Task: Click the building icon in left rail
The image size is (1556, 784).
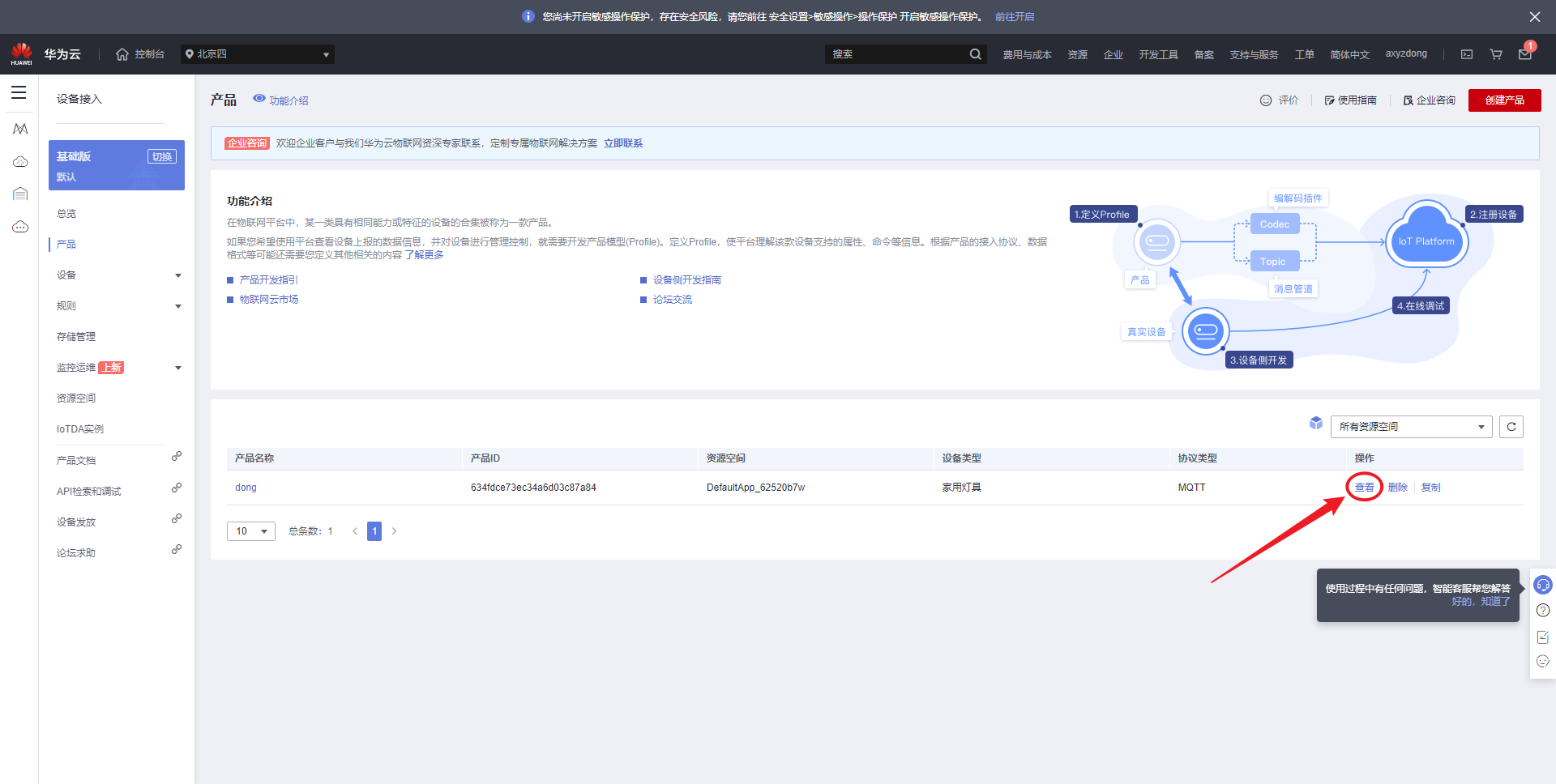Action: [20, 194]
